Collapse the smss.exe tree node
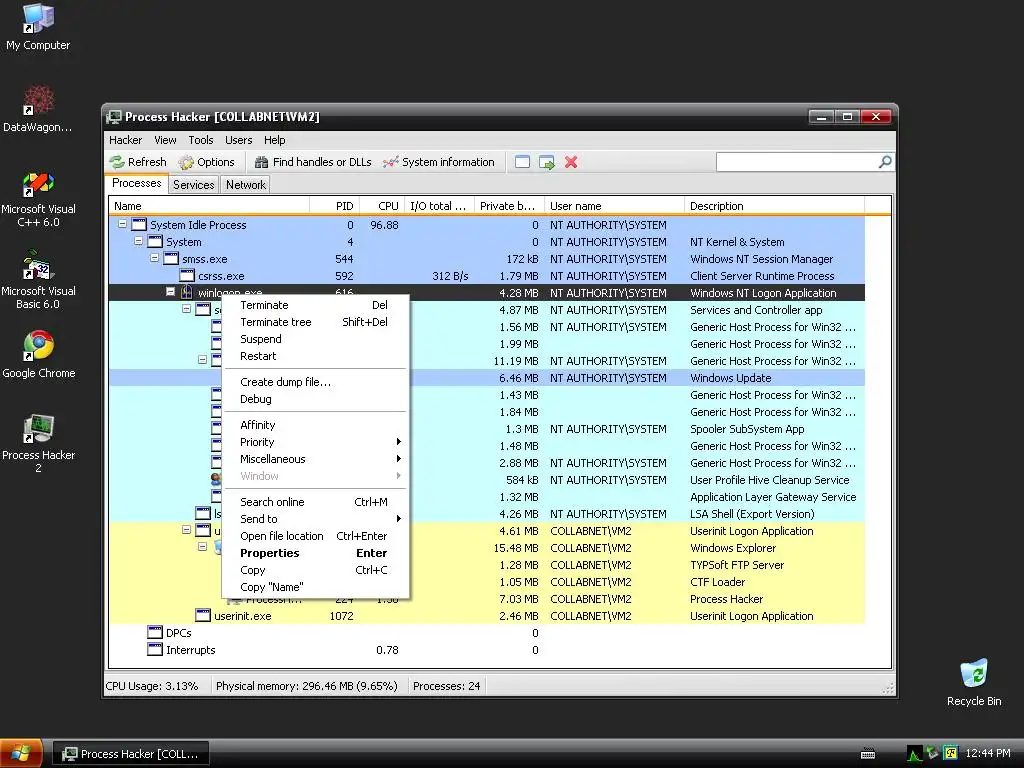 [x=154, y=258]
